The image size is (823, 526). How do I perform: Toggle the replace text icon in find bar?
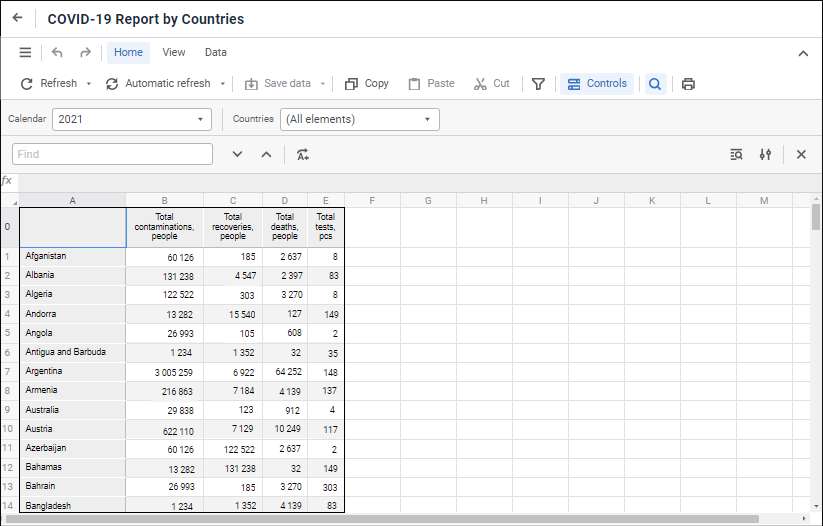coord(303,154)
